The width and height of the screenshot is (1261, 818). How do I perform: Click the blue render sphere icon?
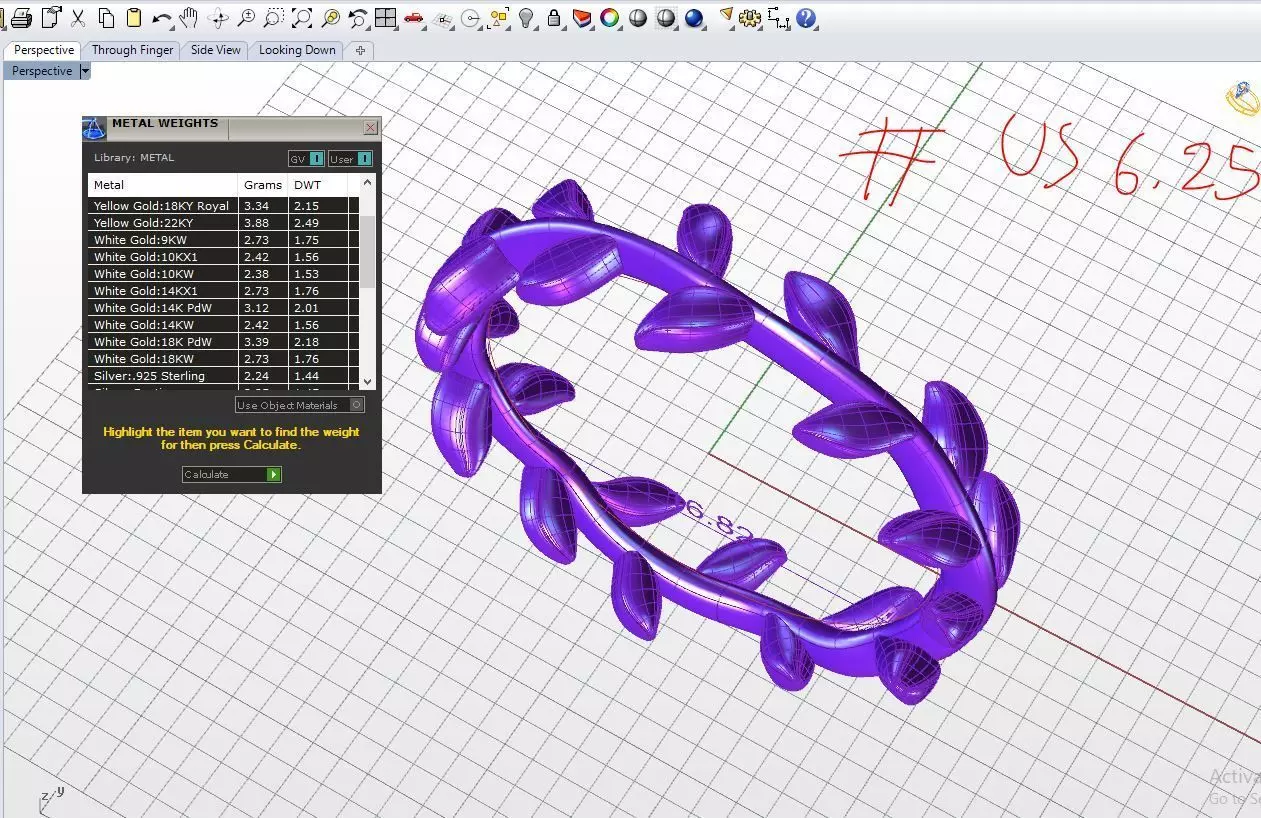693,18
